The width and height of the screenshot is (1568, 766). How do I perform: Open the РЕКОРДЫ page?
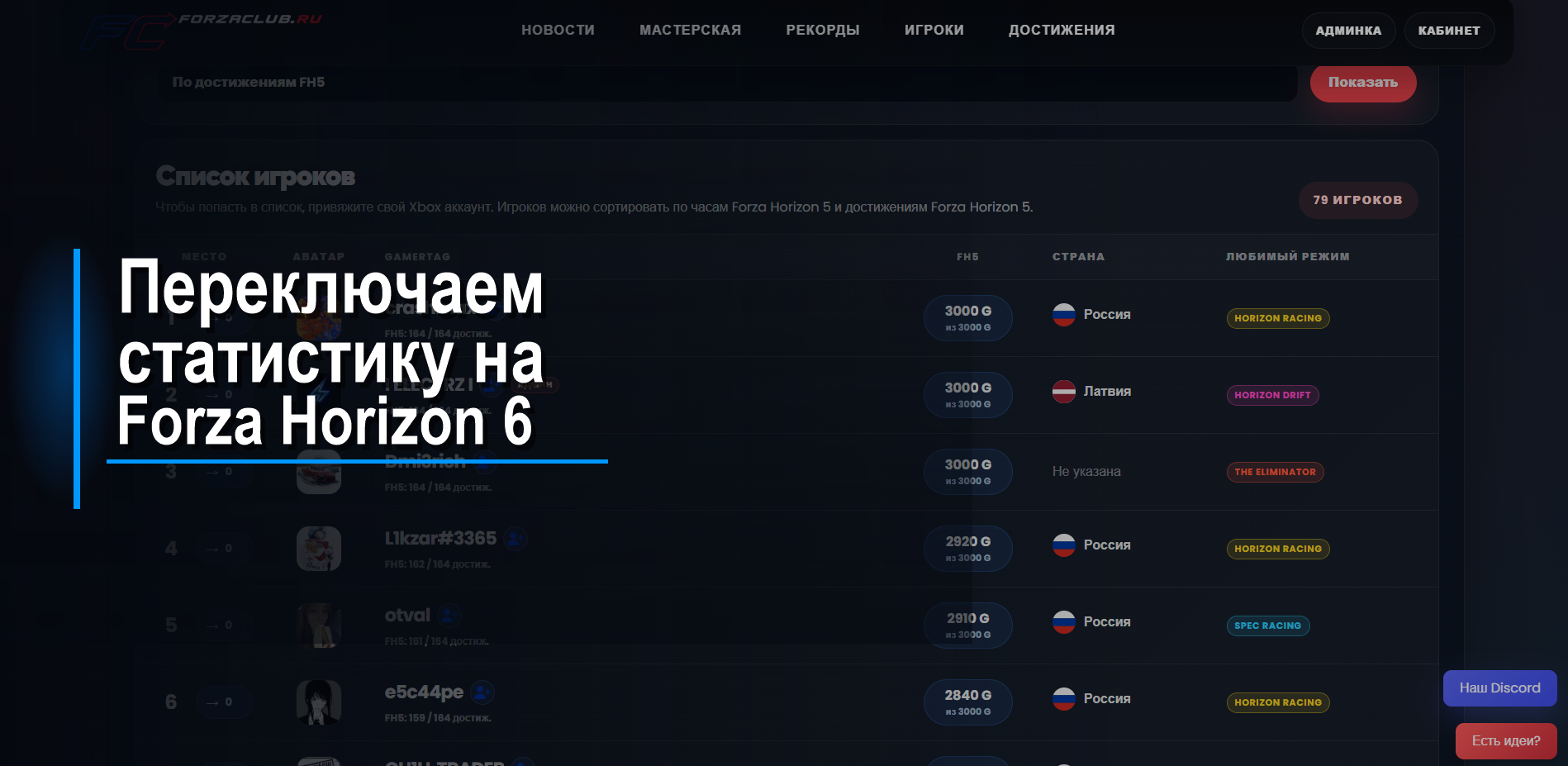point(823,30)
